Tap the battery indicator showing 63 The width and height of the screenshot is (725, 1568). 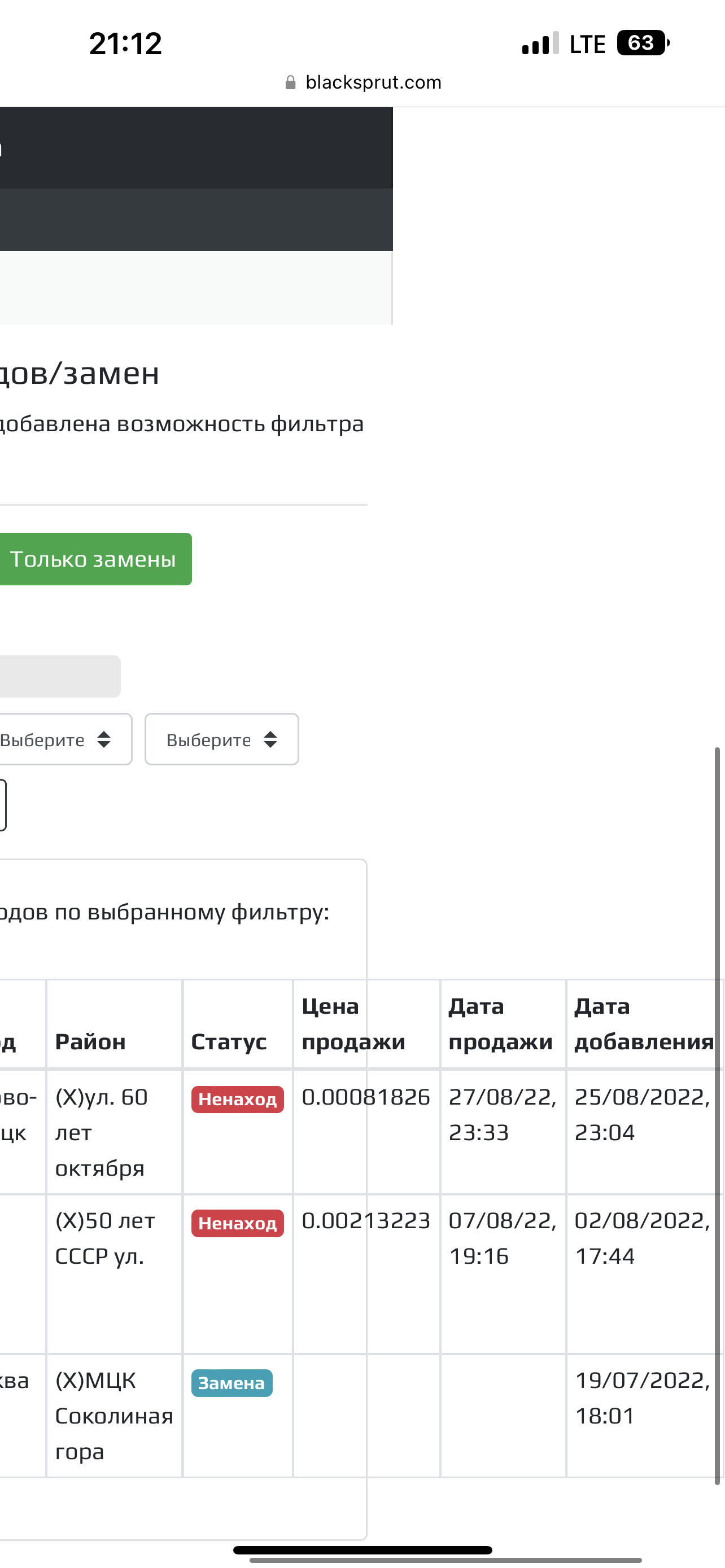644,42
